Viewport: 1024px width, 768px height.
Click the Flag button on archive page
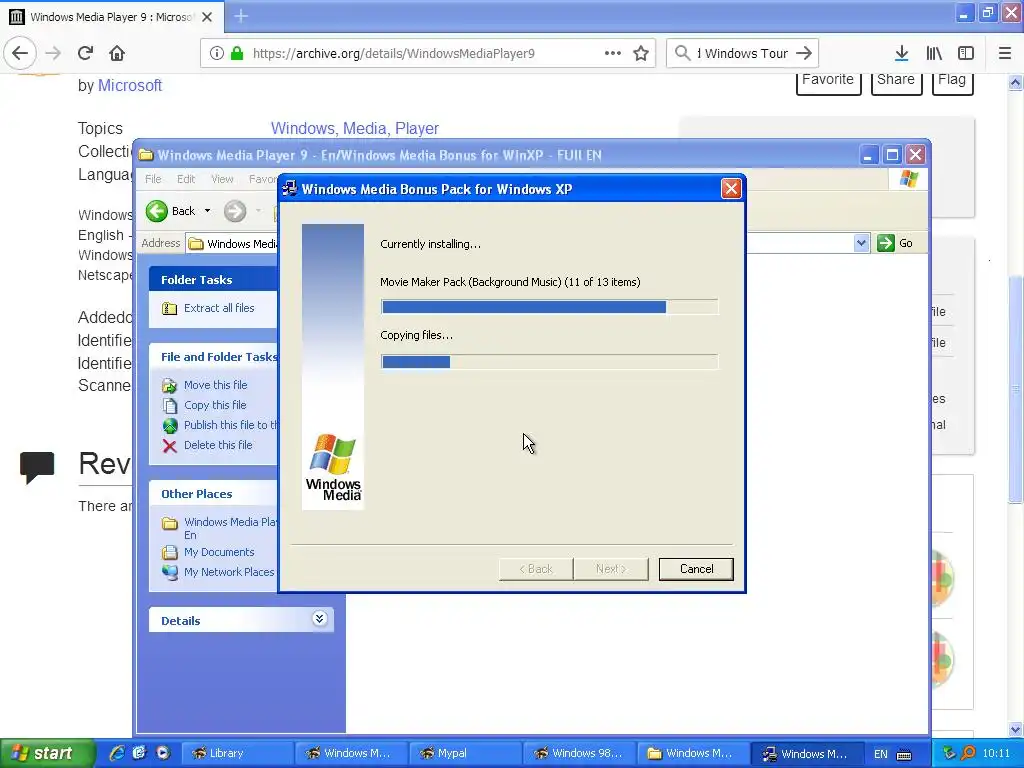click(952, 81)
